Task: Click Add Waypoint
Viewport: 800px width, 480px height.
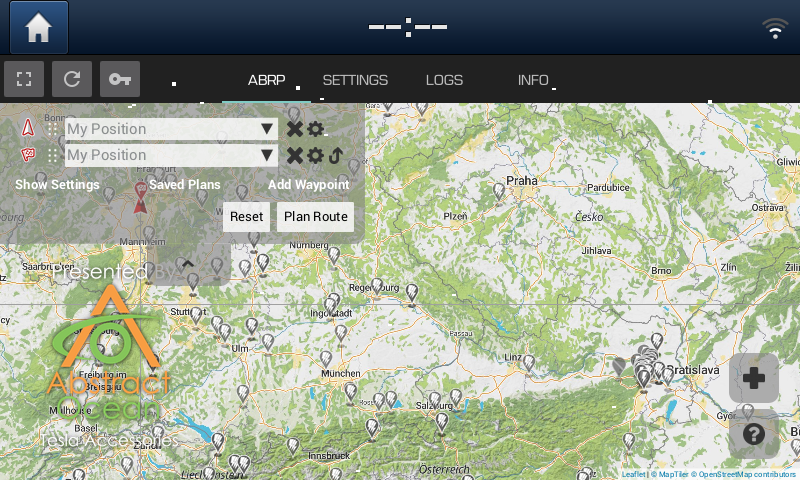Action: click(309, 185)
